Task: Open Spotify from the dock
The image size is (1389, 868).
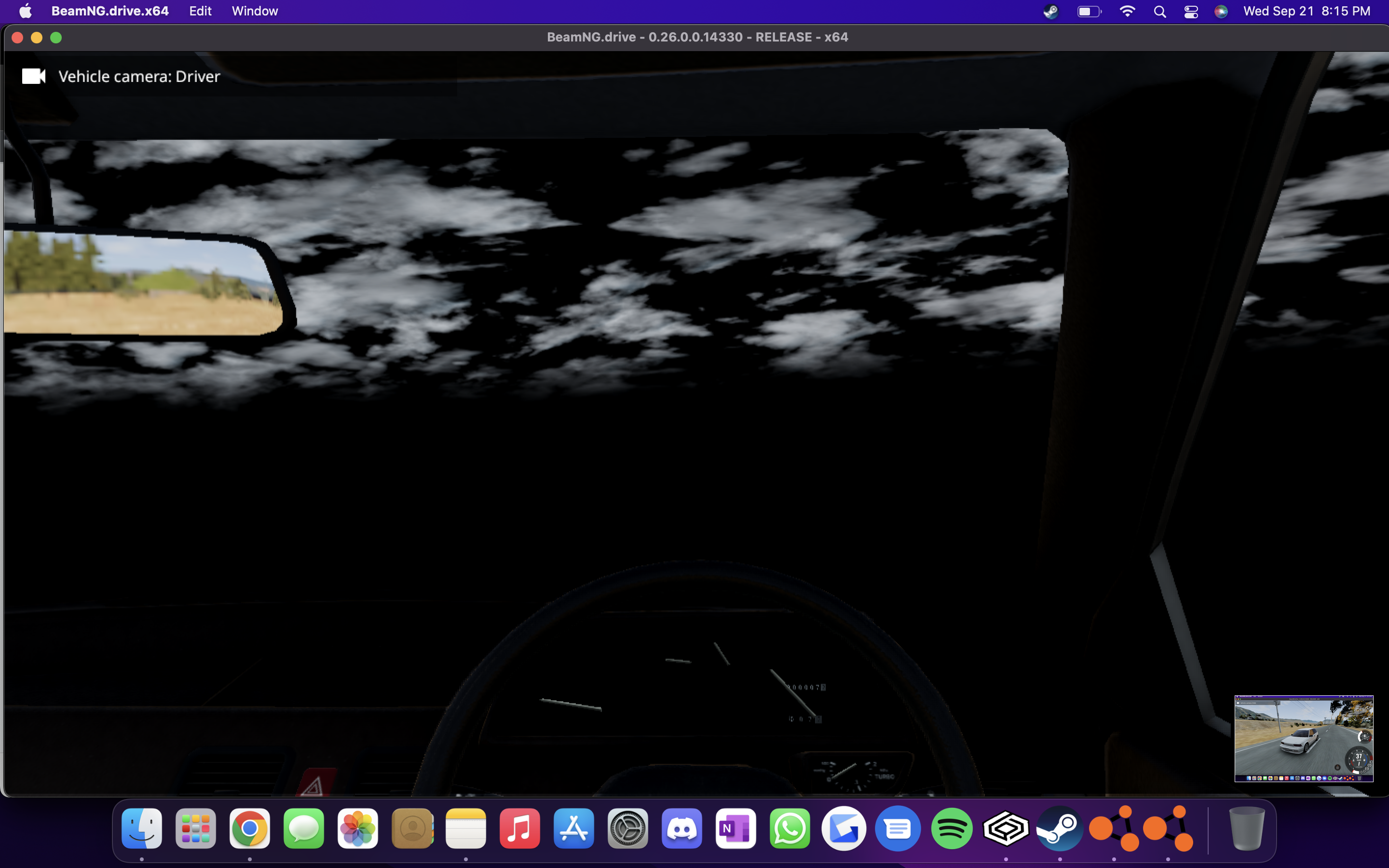Action: coord(952,828)
